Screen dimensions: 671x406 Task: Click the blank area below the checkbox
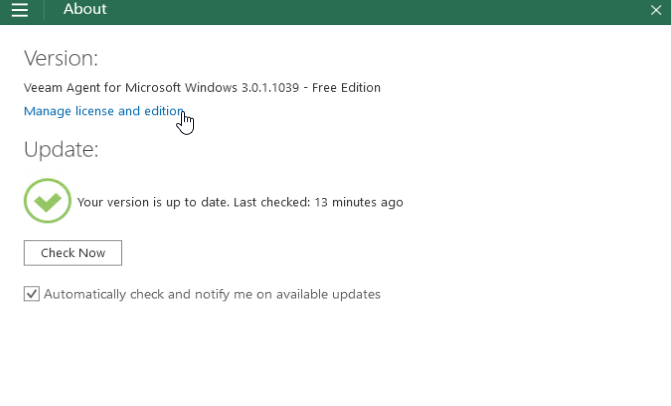(336, 355)
